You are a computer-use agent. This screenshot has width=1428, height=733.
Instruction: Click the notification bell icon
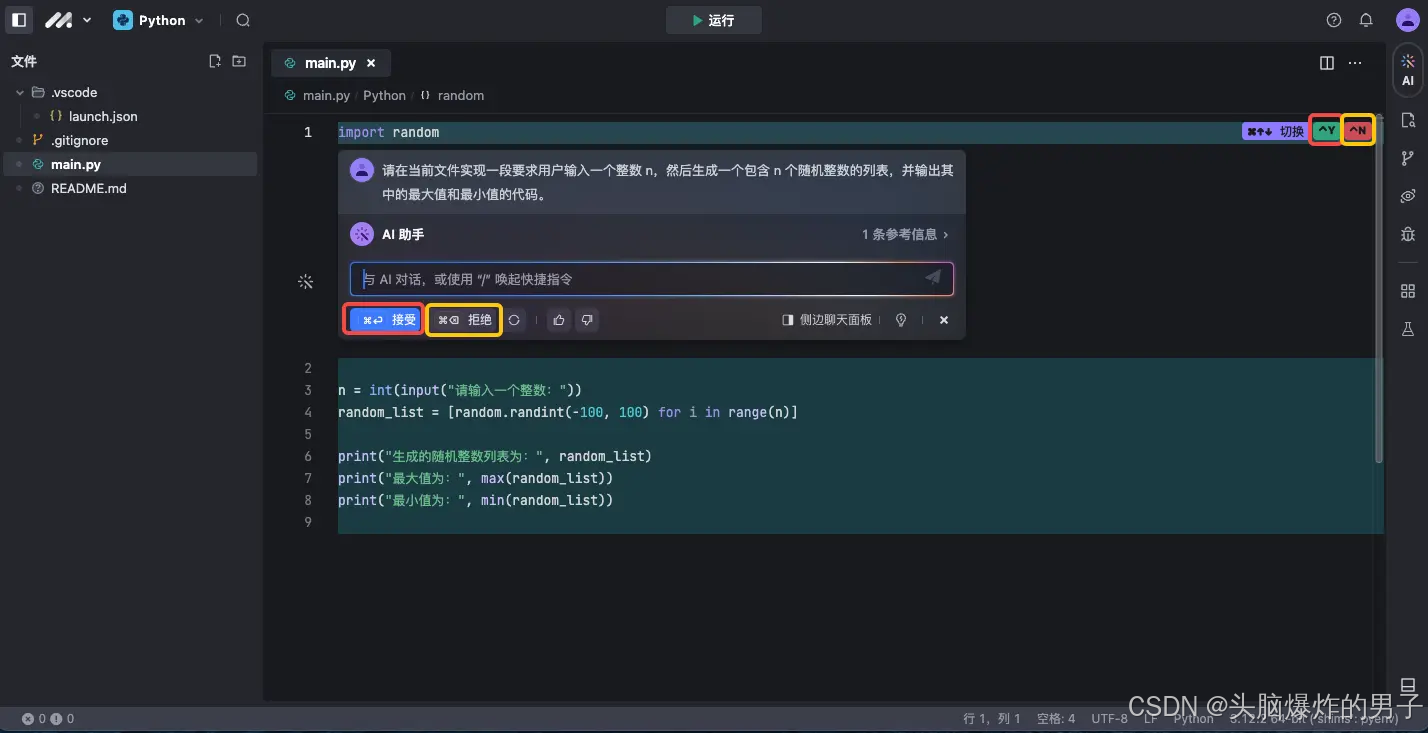(x=1366, y=19)
